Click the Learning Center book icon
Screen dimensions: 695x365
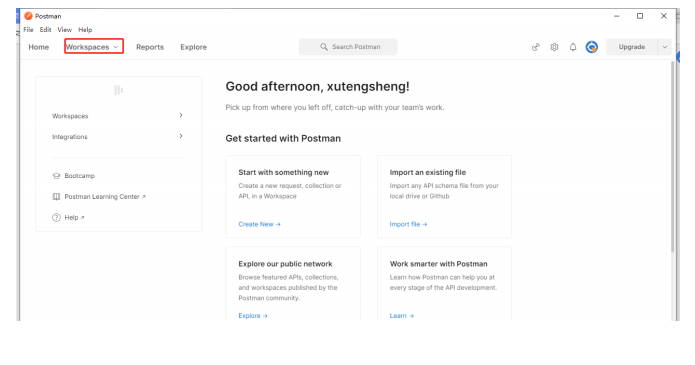click(x=56, y=196)
